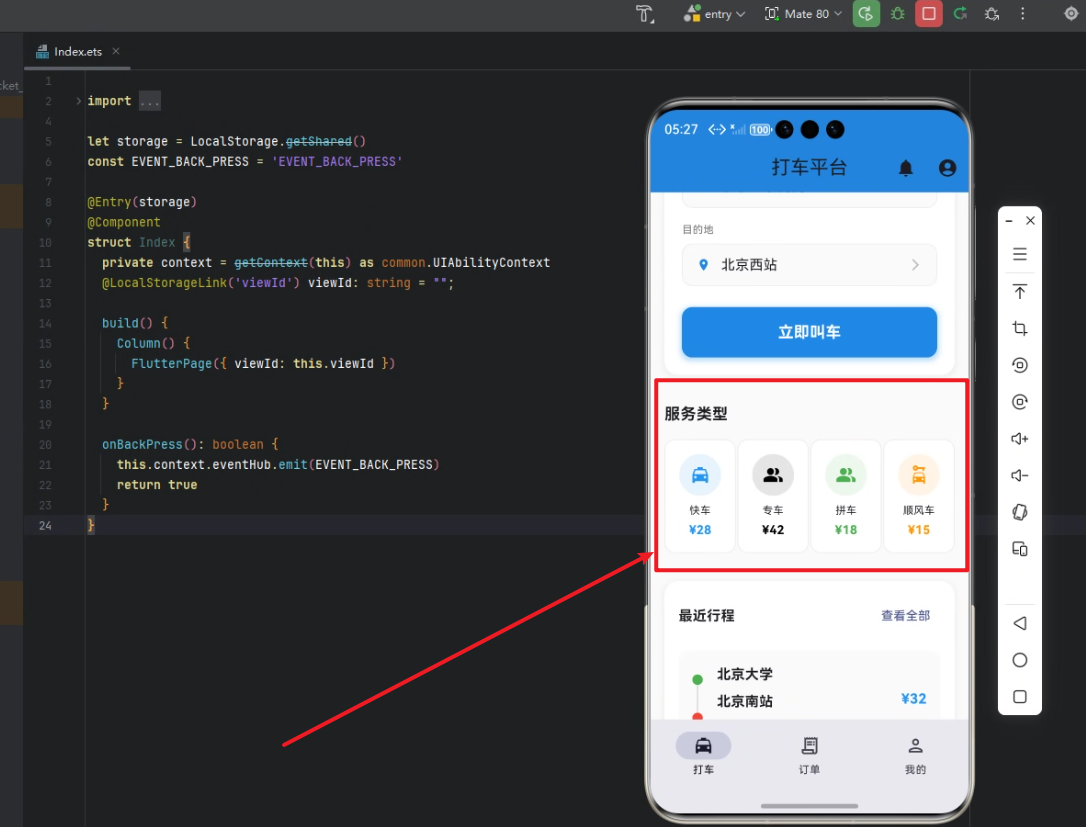The image size is (1086, 827).
Task: Click the 服务类型 heading
Action: coord(695,414)
